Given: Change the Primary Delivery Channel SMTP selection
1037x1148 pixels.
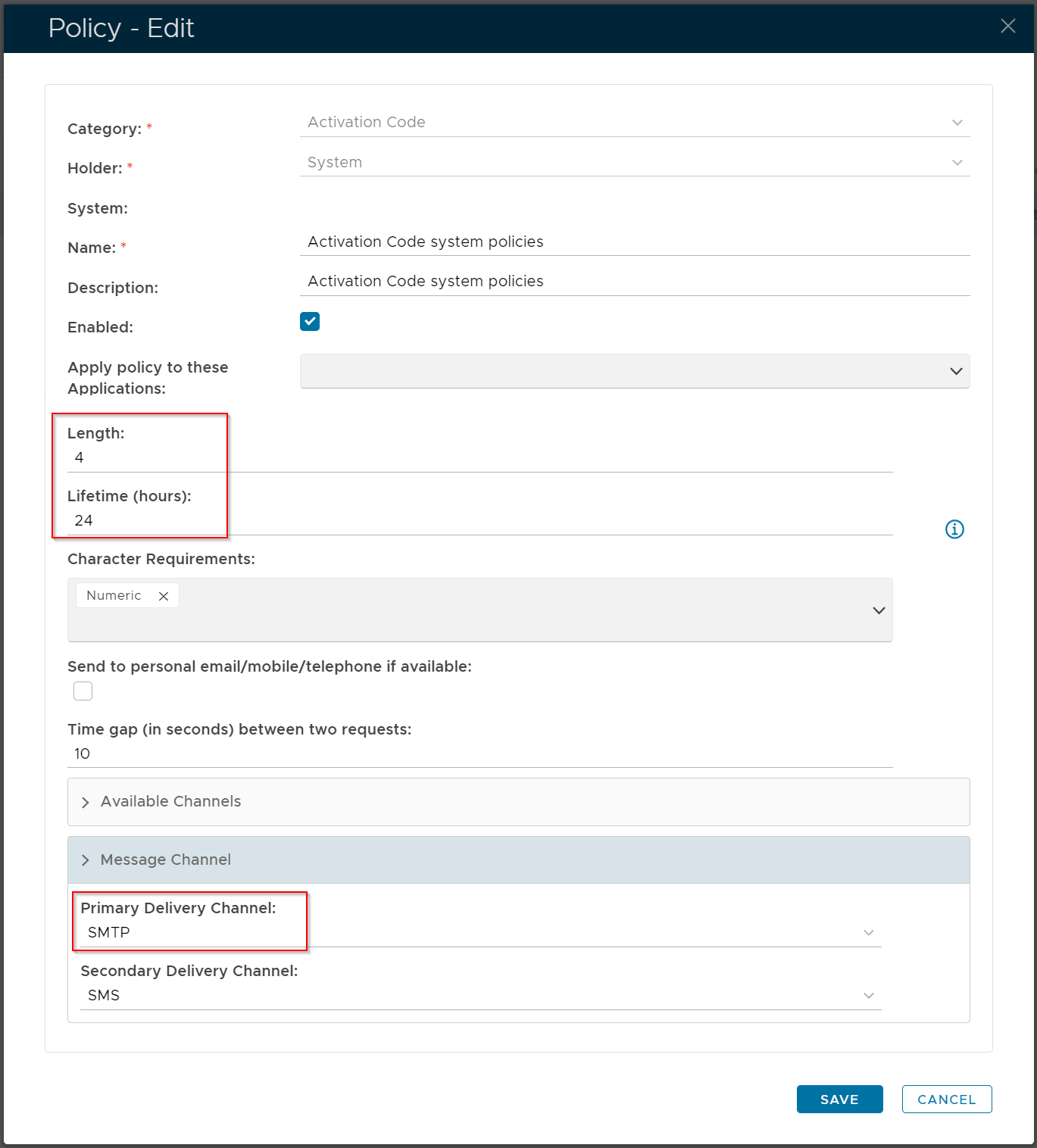Looking at the screenshot, I should (480, 933).
